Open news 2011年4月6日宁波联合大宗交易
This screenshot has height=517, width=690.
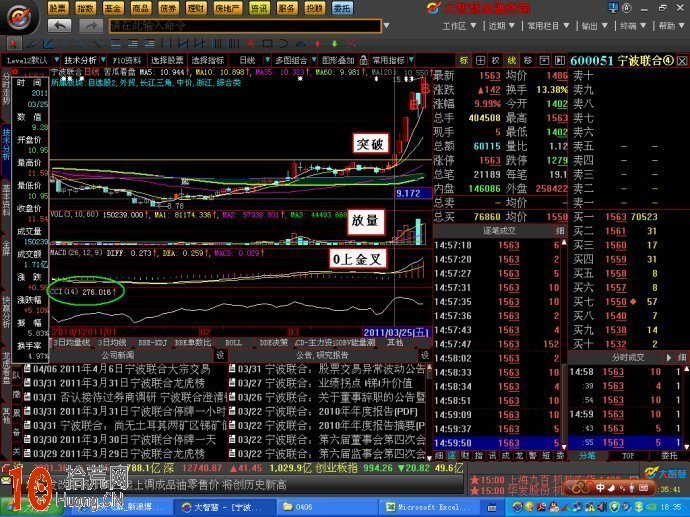[x=122, y=369]
